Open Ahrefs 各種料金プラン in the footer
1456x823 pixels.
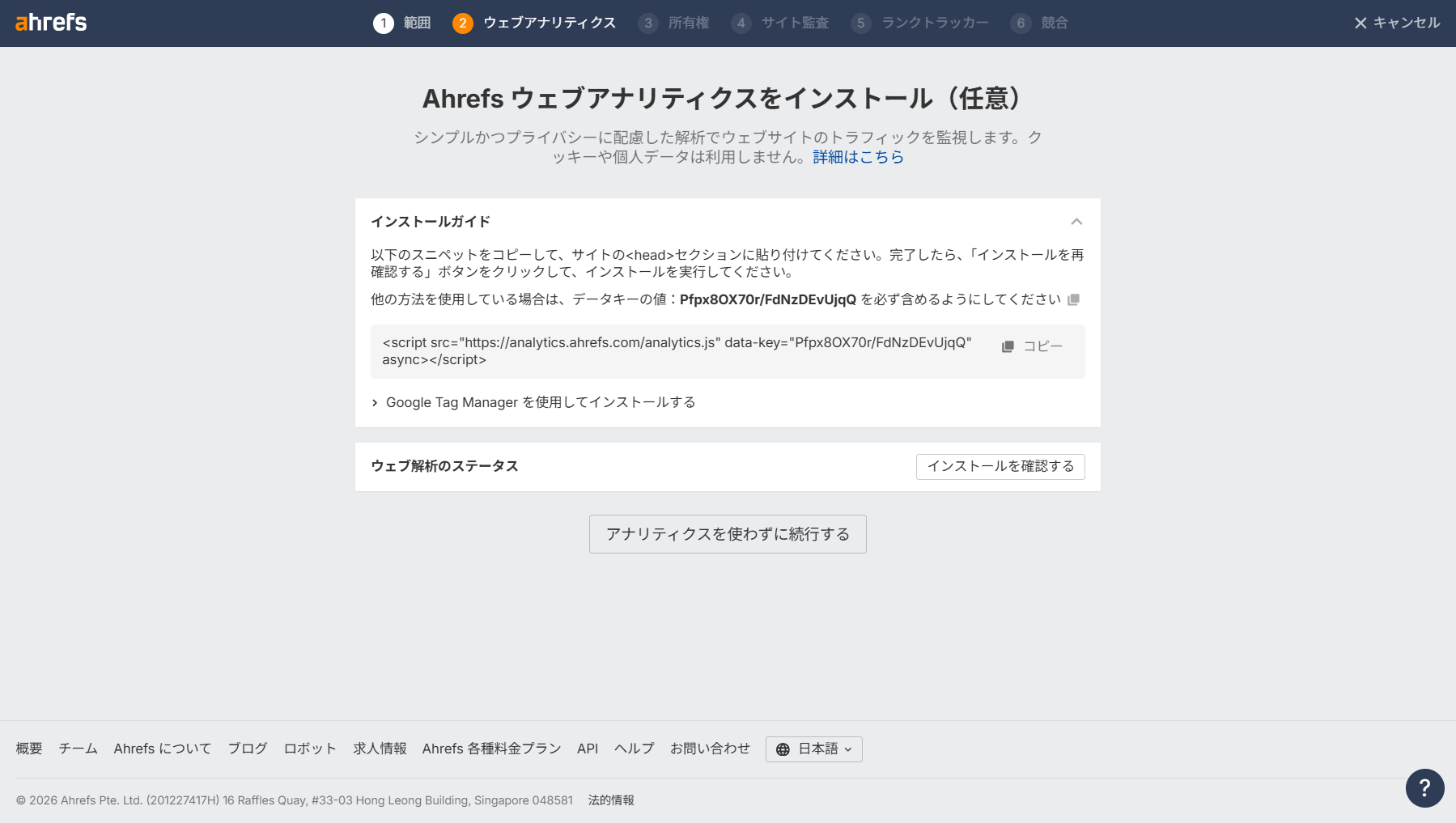click(491, 749)
